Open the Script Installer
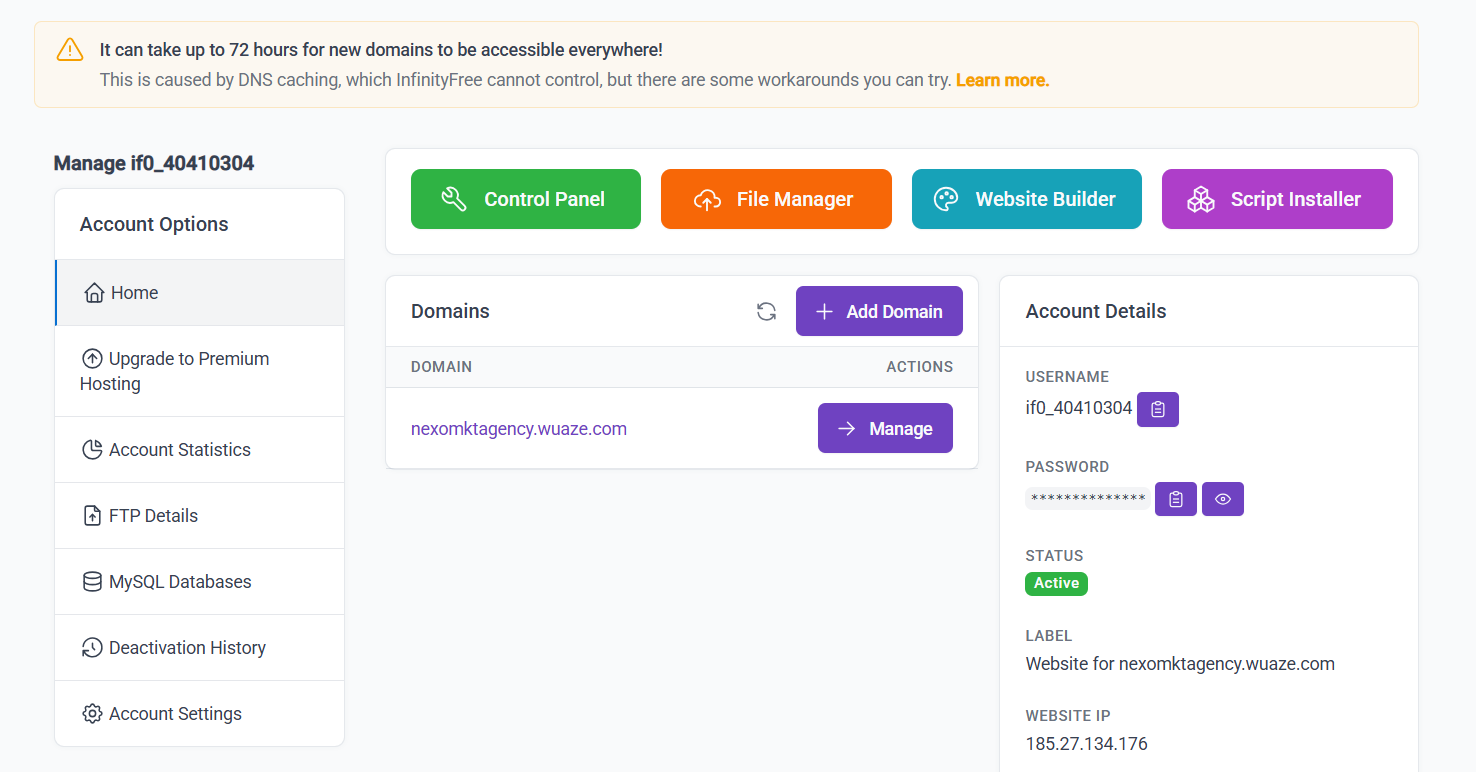The height and width of the screenshot is (772, 1476). pyautogui.click(x=1276, y=199)
